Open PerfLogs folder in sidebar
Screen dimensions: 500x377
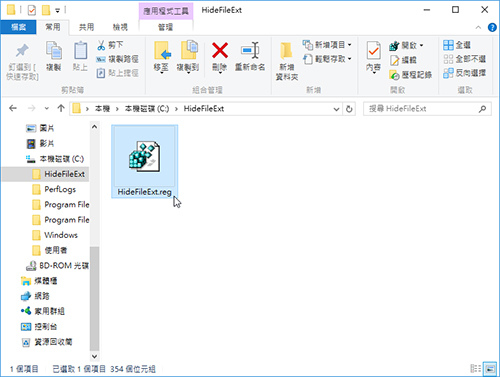click(x=54, y=189)
